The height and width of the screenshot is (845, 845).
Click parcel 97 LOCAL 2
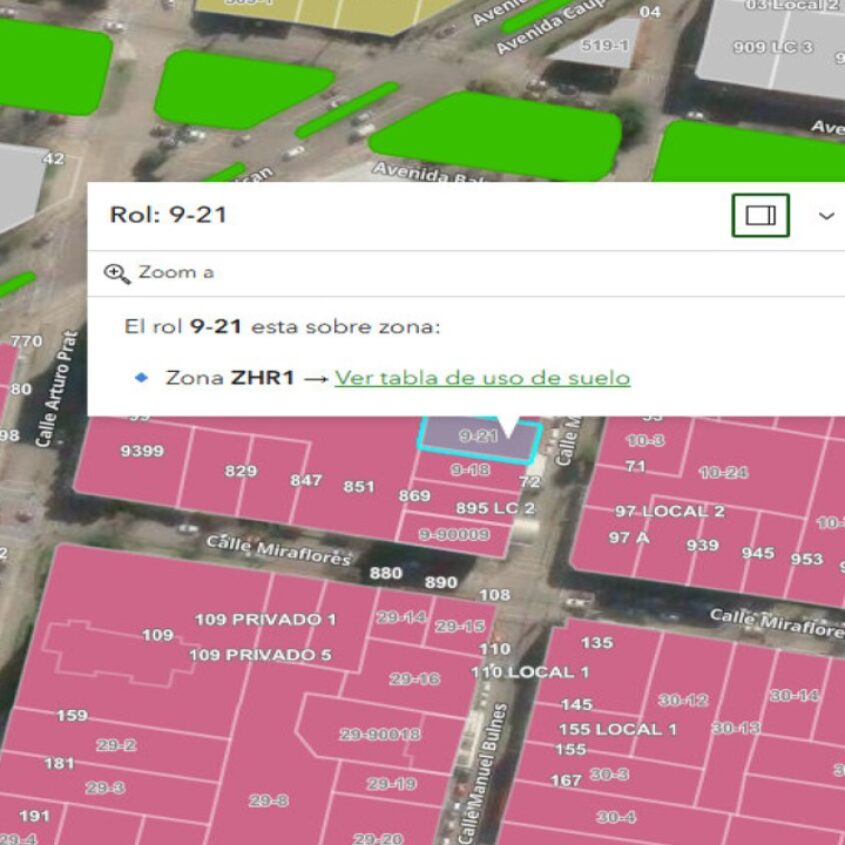coord(669,511)
